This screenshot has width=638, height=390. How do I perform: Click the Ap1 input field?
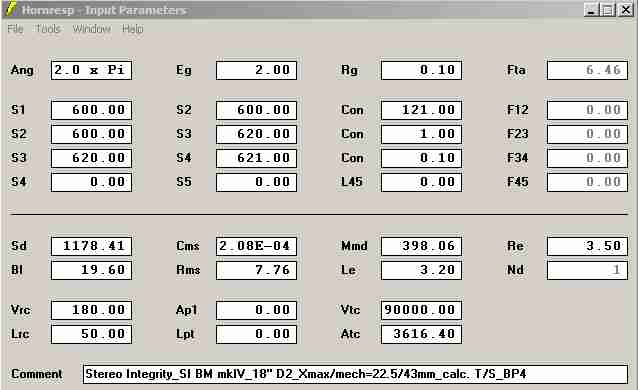coord(256,310)
